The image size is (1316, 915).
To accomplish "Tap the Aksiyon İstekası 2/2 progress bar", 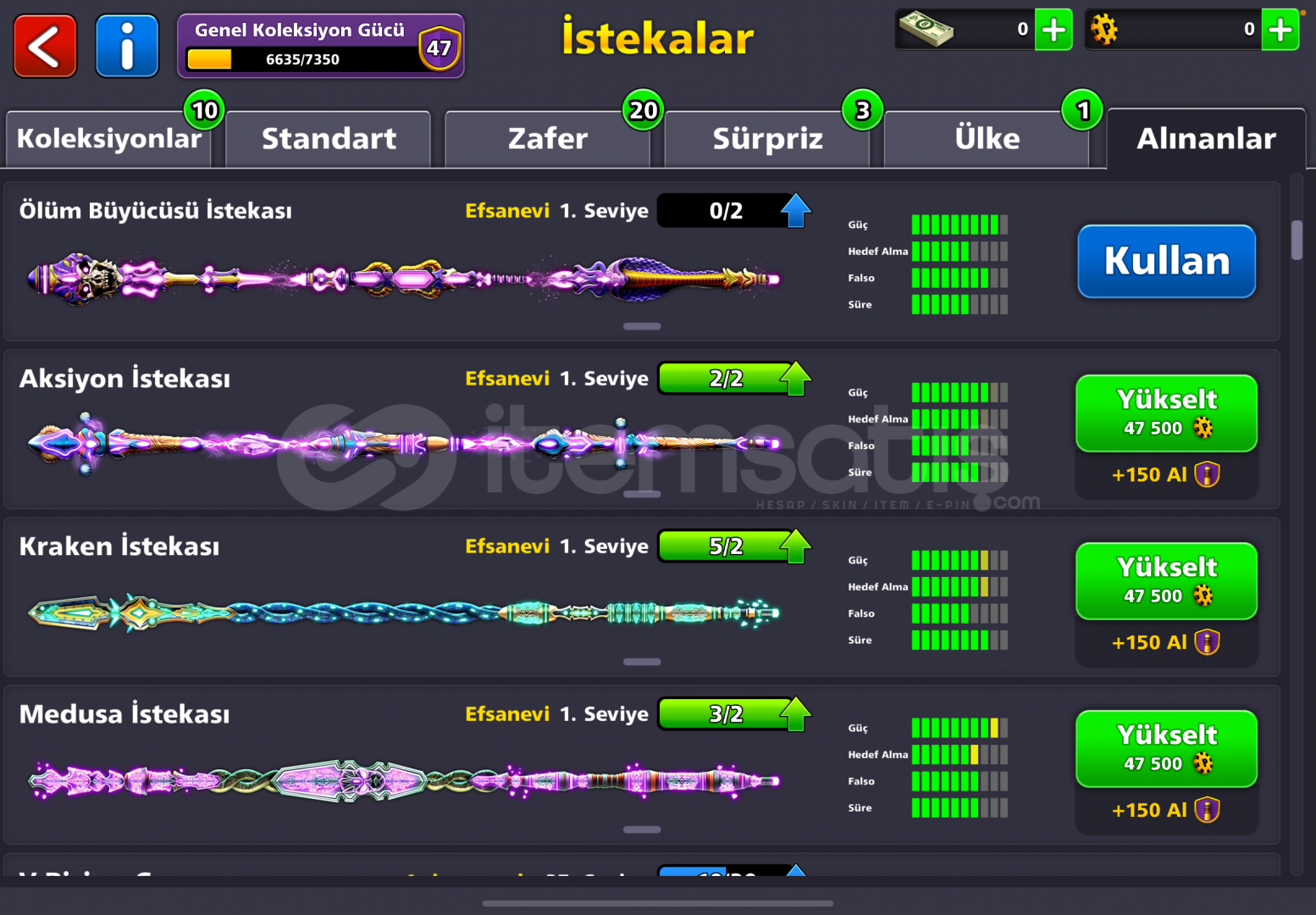I will (726, 378).
